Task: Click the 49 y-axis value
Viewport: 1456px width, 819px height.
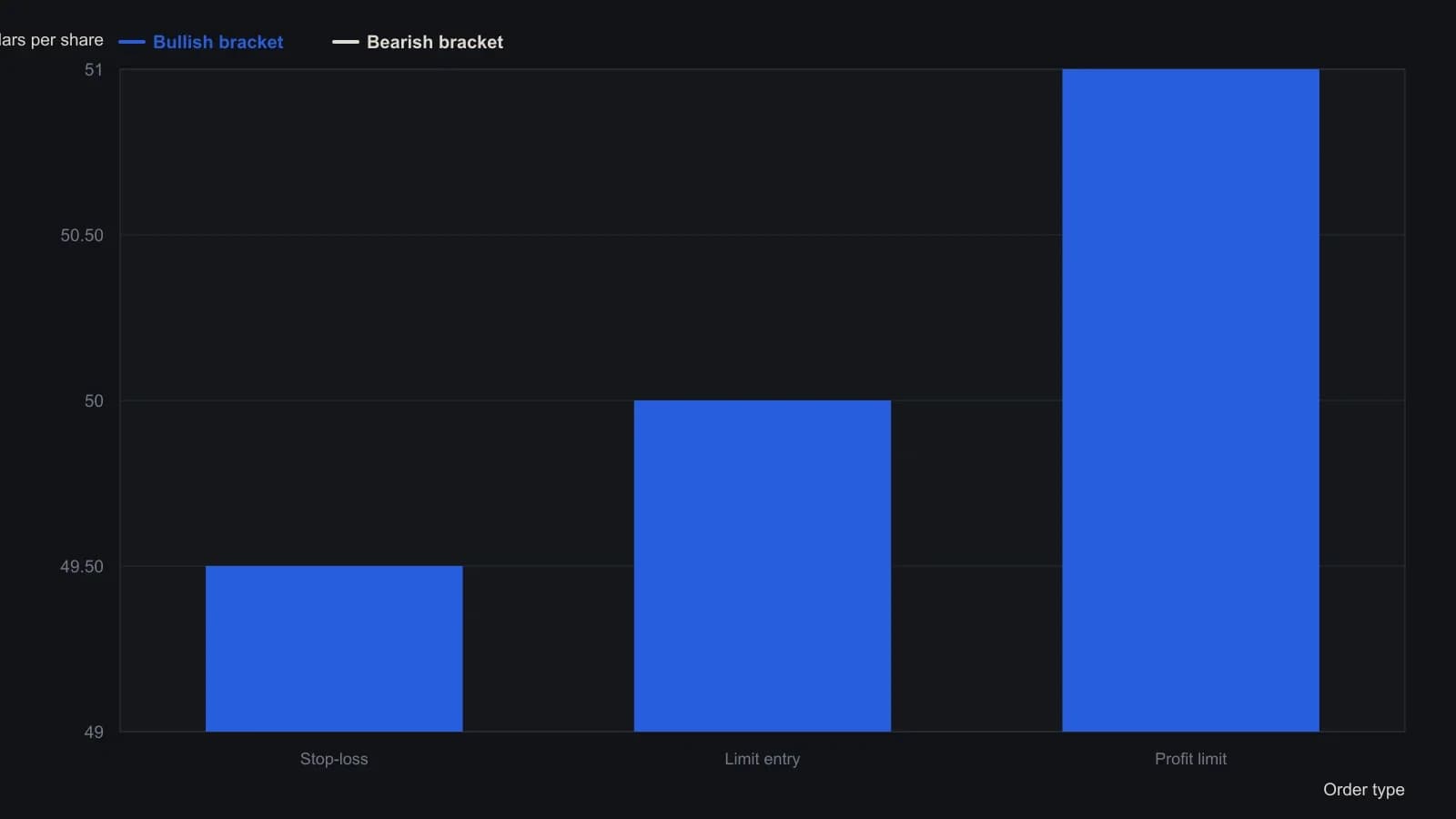Action: point(94,733)
